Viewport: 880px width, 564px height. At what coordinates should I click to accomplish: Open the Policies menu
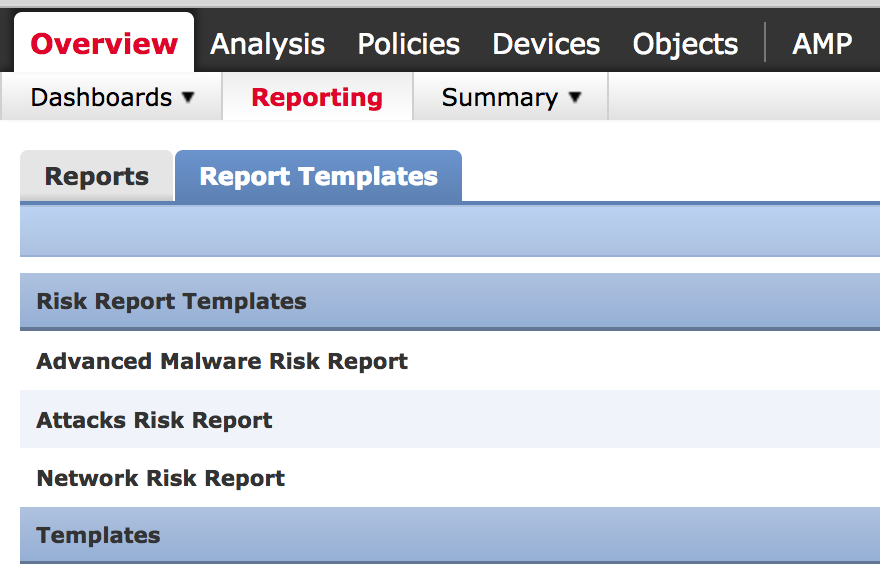[408, 44]
